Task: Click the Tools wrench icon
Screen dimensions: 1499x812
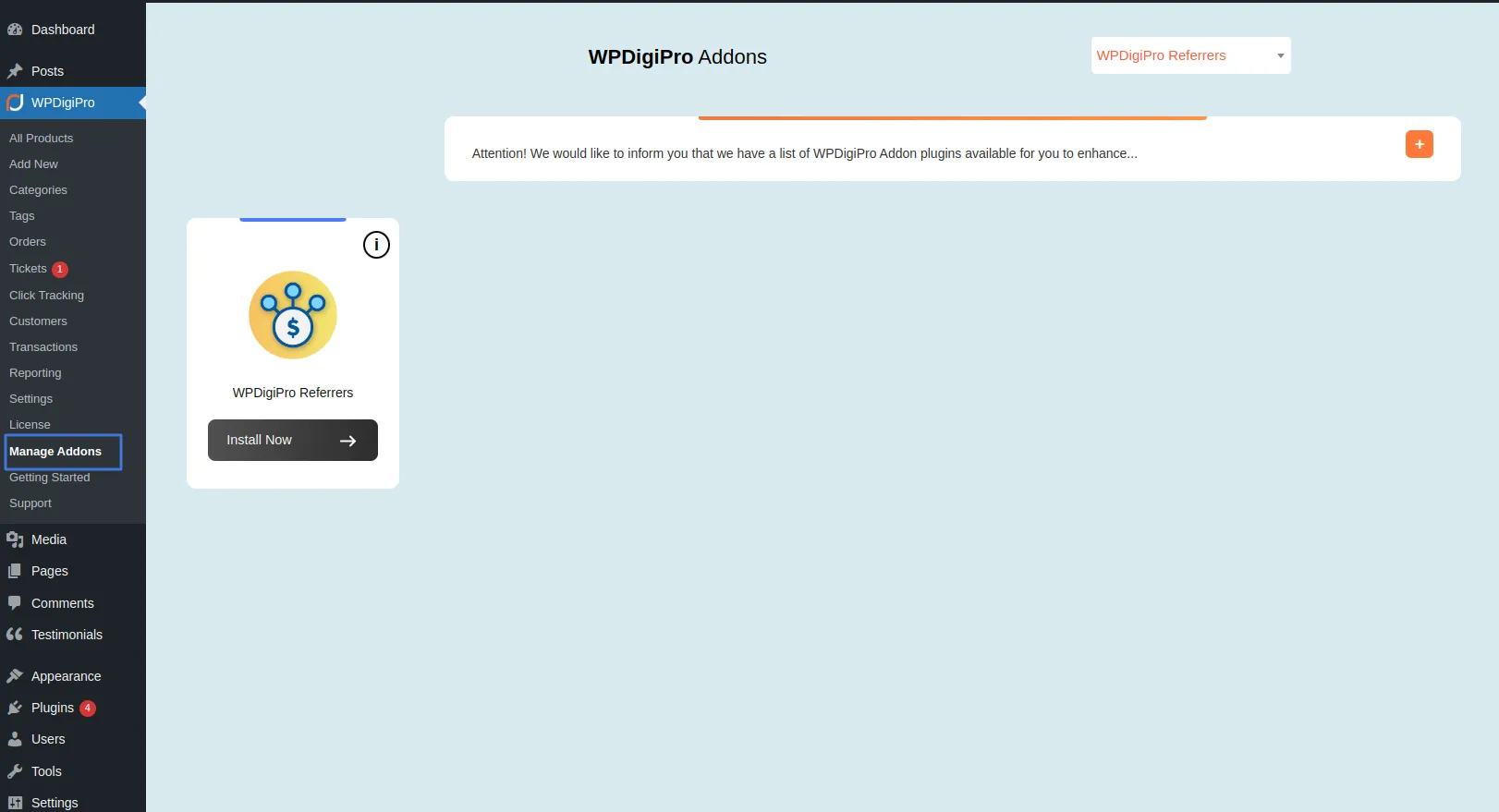Action: (x=15, y=771)
